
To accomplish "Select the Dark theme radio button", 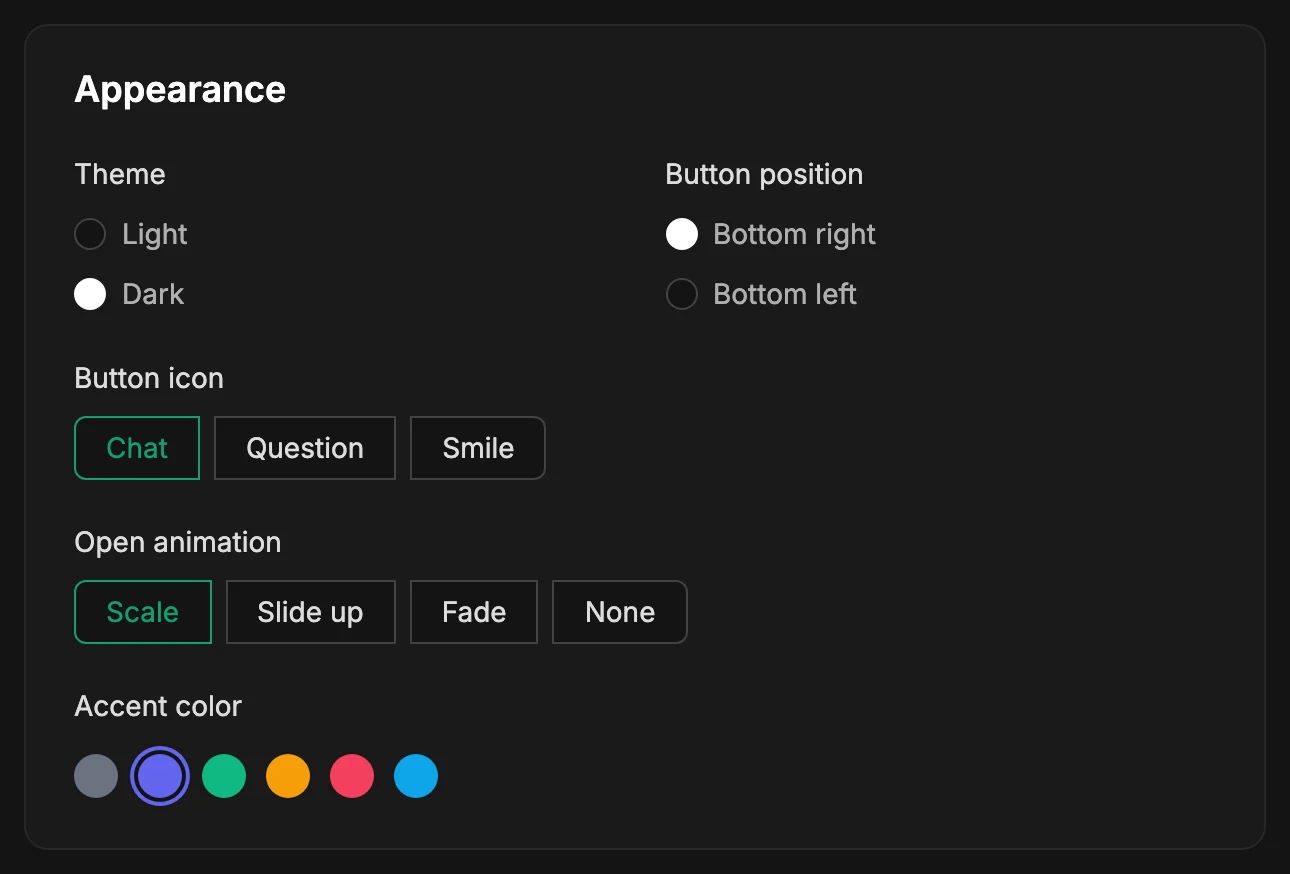I will [90, 294].
